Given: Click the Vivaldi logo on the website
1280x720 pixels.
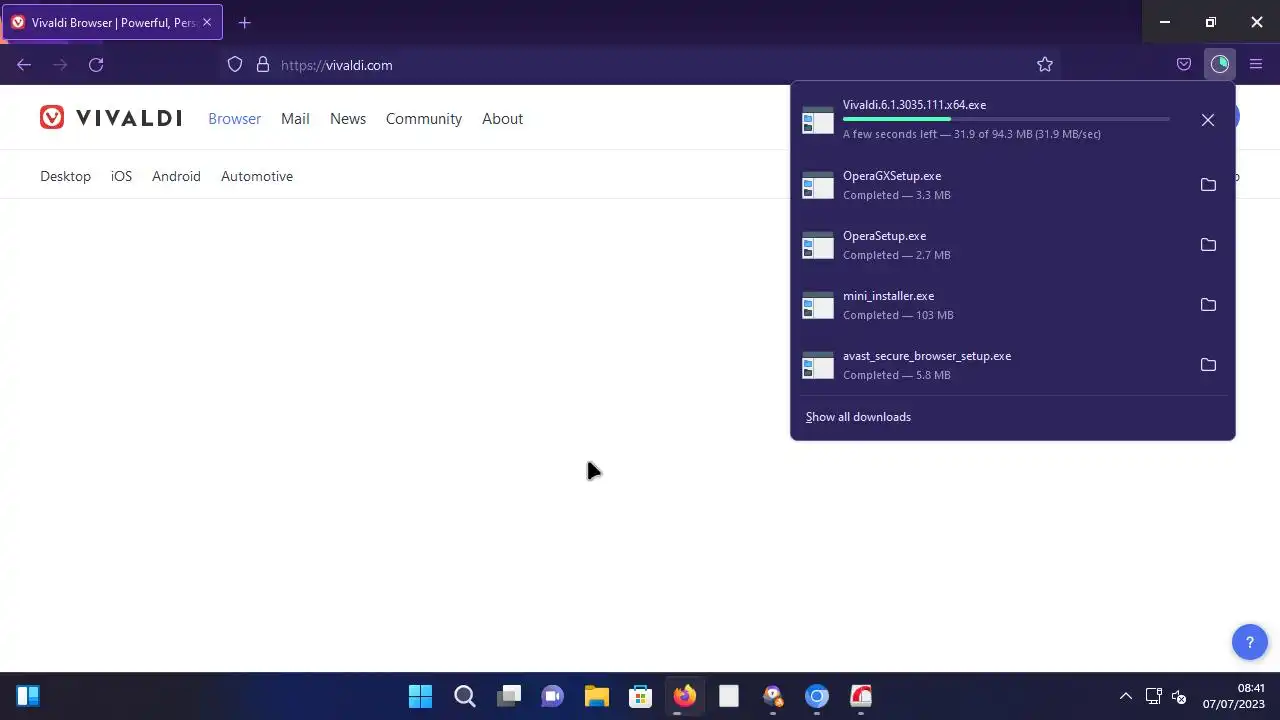Looking at the screenshot, I should click(x=111, y=118).
